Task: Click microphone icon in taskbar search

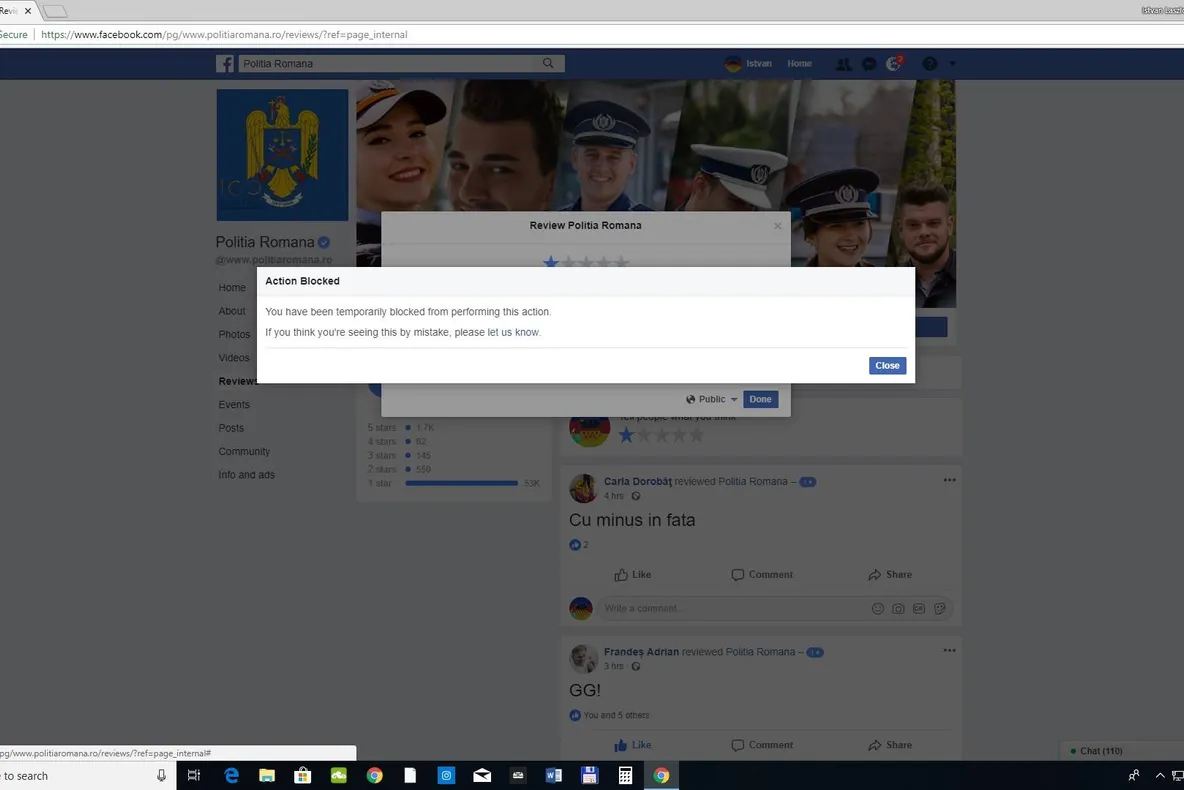Action: 161,776
